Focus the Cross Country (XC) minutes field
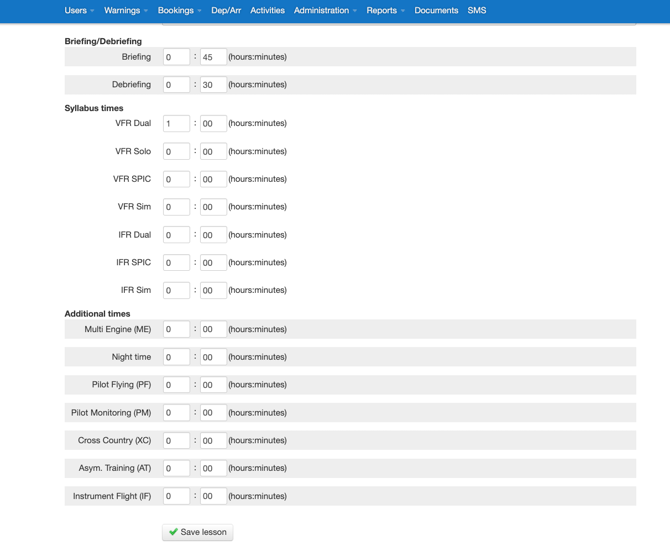 pos(213,441)
